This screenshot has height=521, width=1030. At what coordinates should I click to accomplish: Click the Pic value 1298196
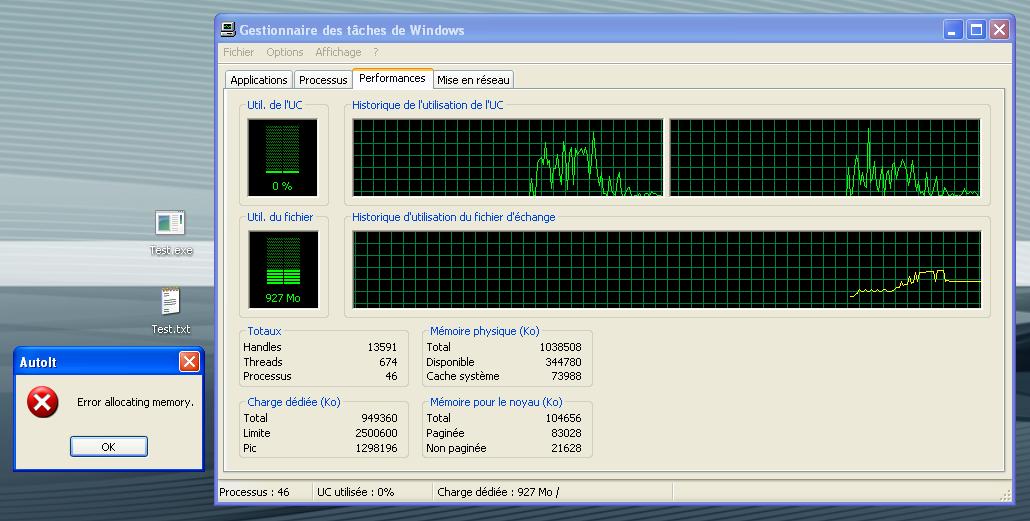click(376, 448)
